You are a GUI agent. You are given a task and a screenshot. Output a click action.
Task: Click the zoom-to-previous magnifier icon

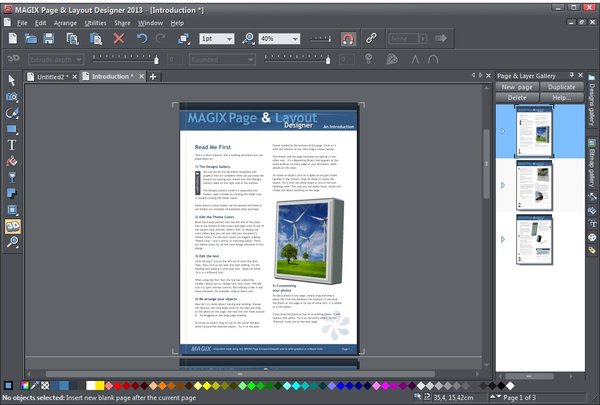[248, 39]
